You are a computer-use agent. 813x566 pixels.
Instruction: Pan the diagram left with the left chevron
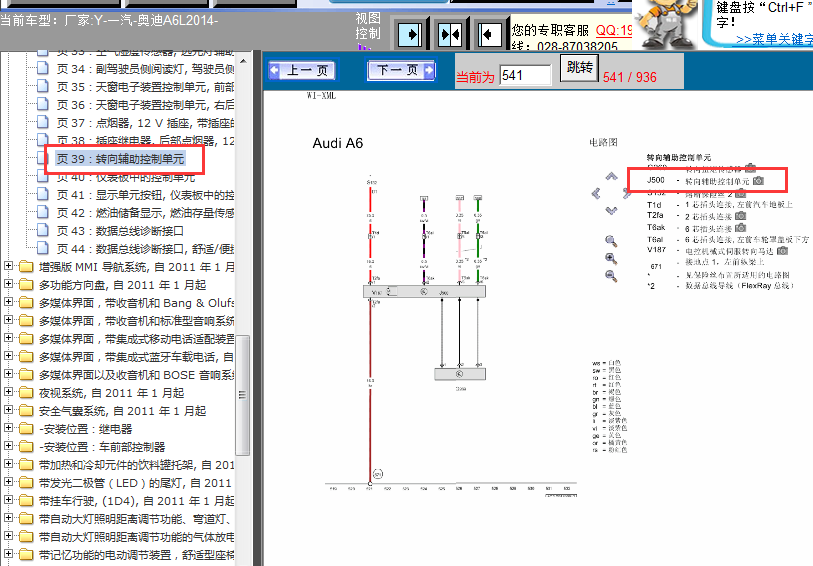(x=596, y=194)
